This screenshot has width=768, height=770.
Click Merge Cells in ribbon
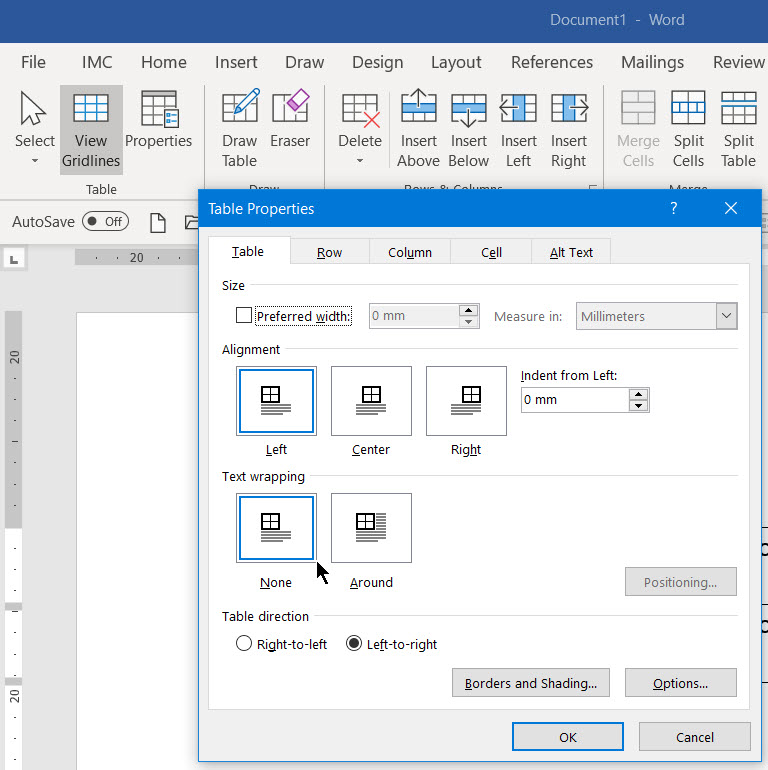[638, 130]
